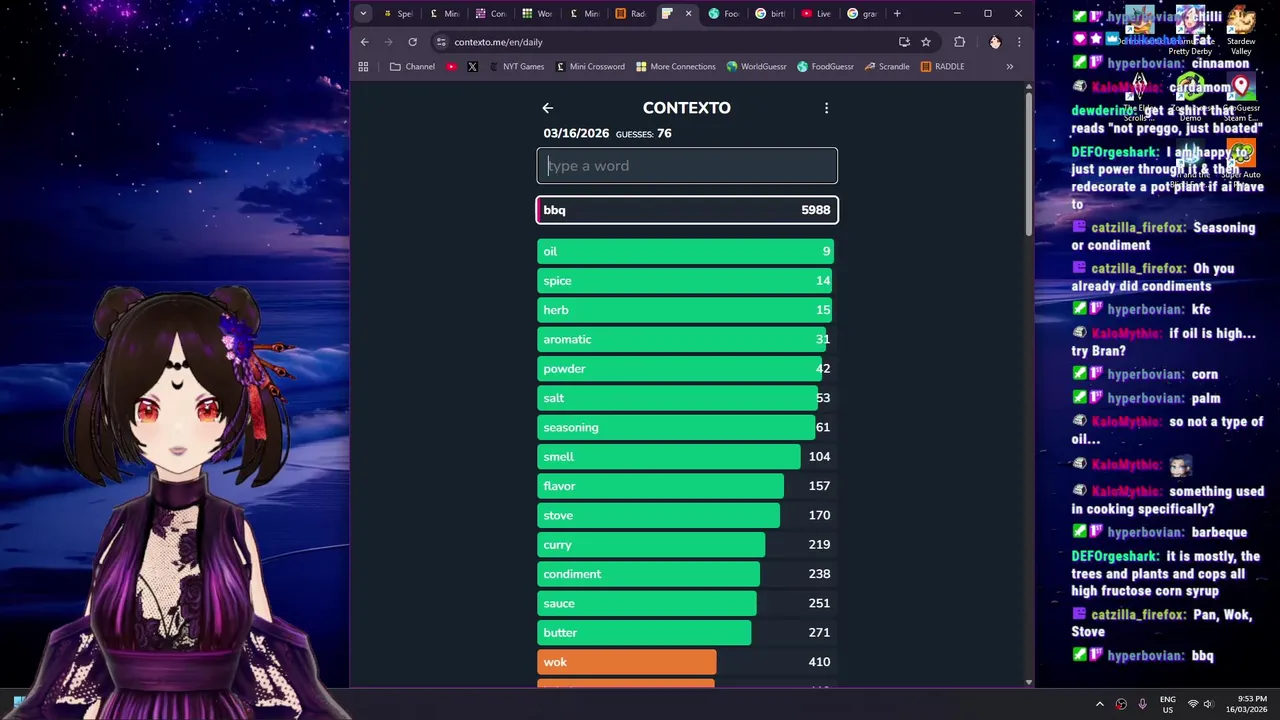Image resolution: width=1280 pixels, height=720 pixels.
Task: Open the taskbar clock 9:53 PM
Action: pos(1245,704)
